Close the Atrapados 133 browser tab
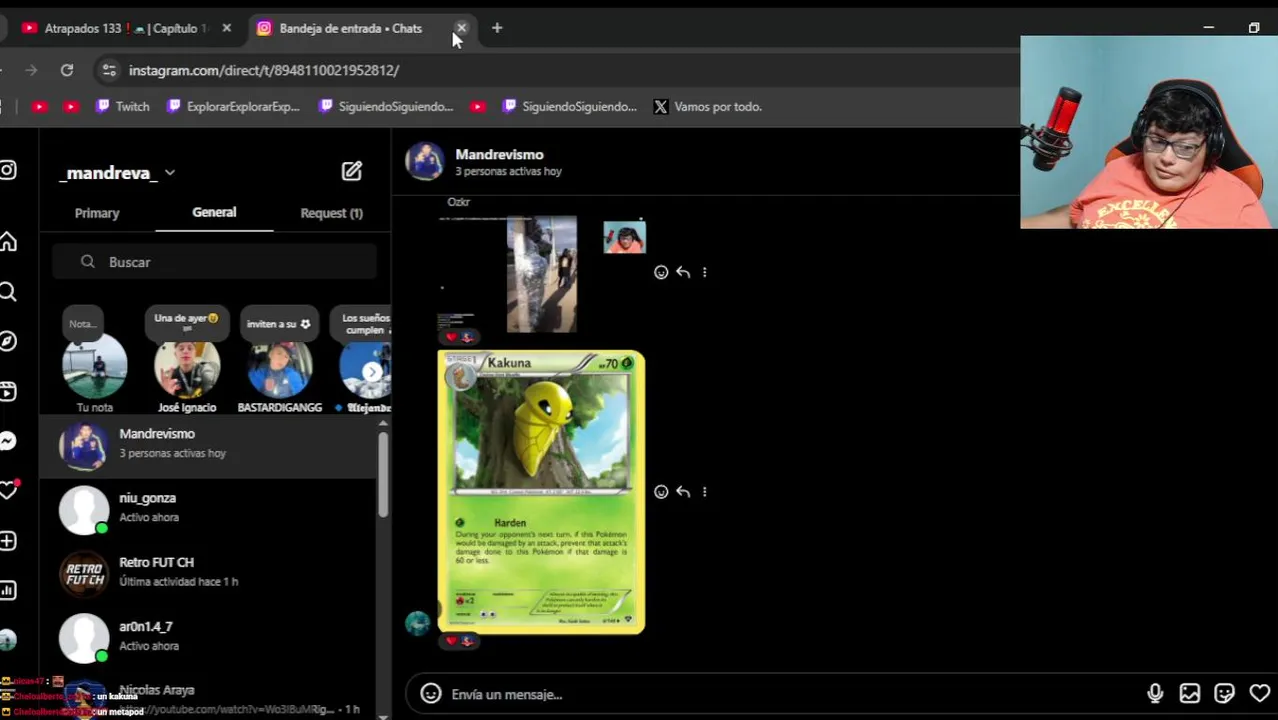Screen dimensions: 1278x720 (x=227, y=28)
